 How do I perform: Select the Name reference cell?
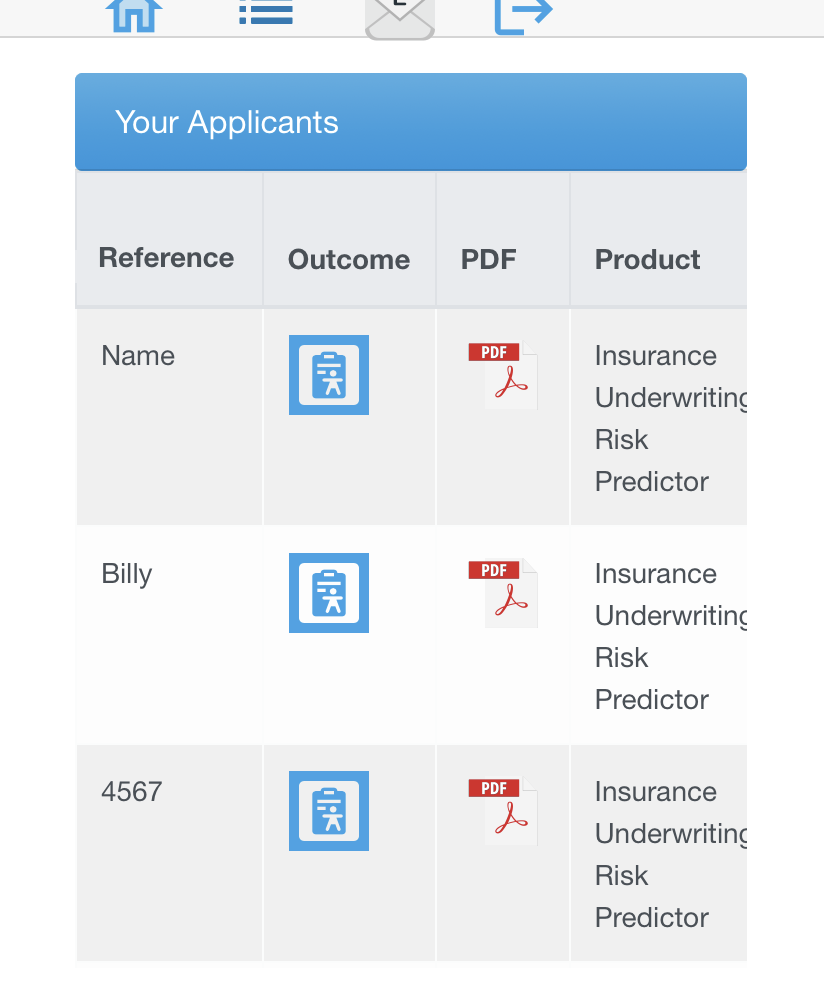138,356
